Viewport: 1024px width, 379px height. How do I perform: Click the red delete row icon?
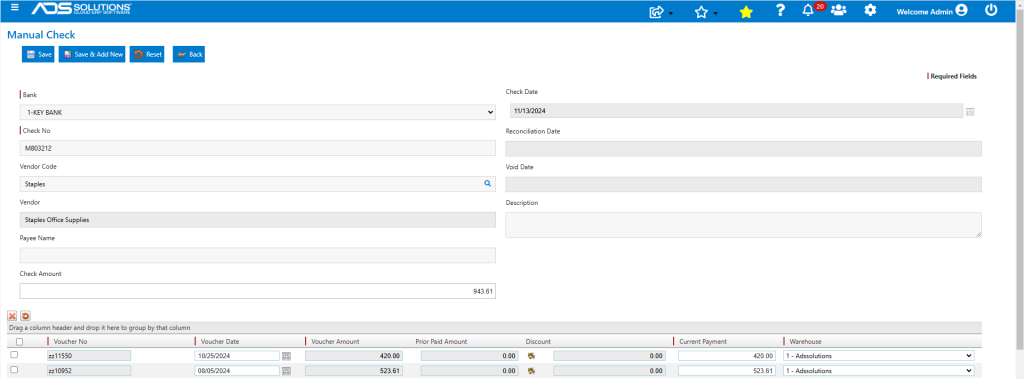point(12,316)
